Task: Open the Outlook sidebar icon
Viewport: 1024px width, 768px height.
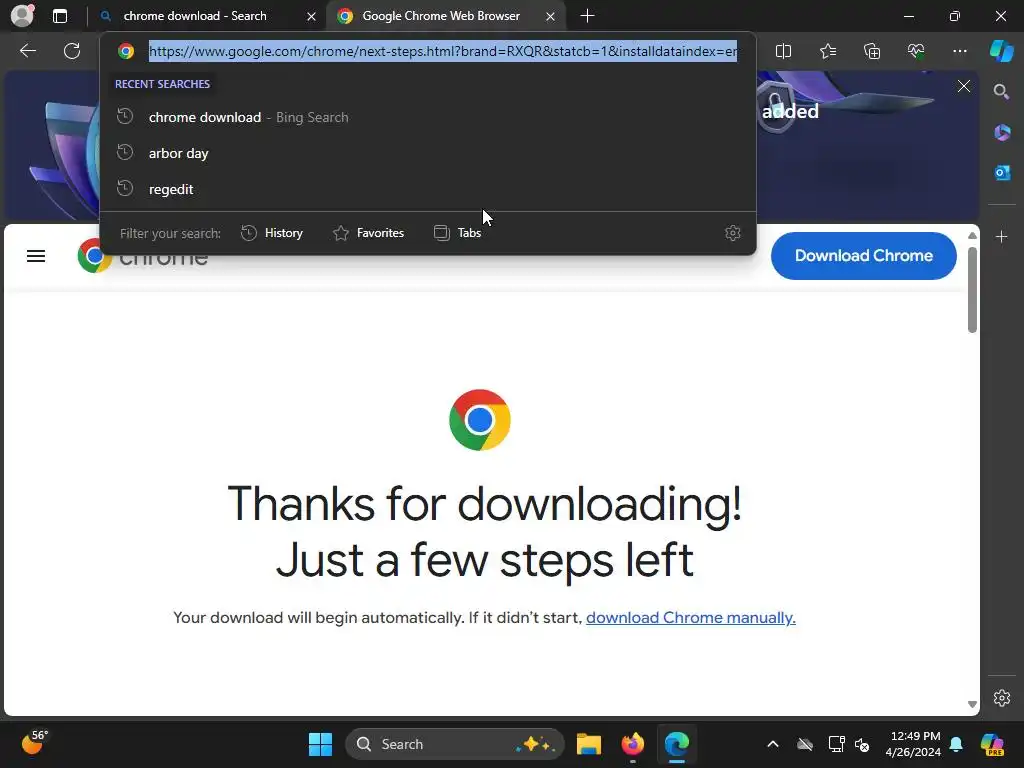Action: coord(1002,172)
